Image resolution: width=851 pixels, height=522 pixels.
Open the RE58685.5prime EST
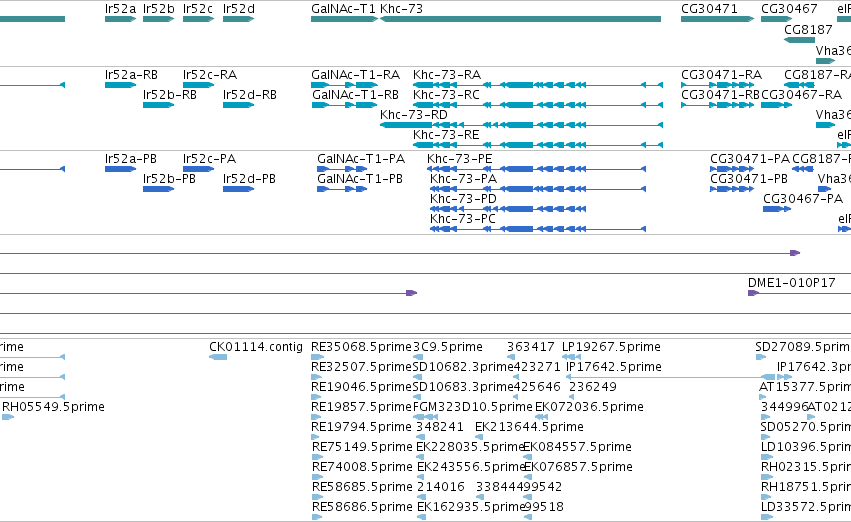[317, 498]
